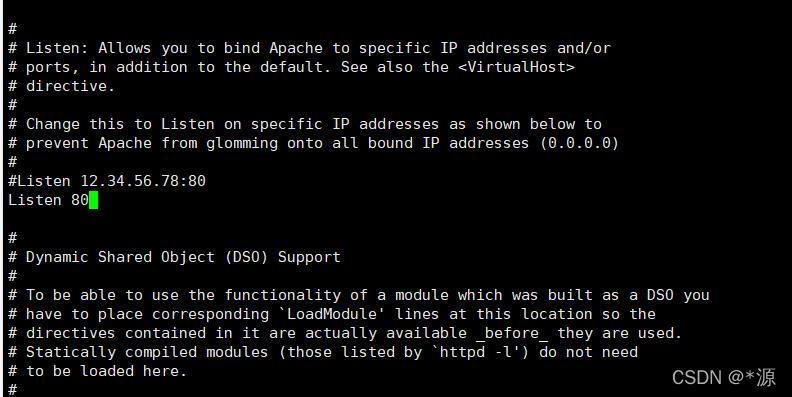Click the 'functionality' word in DSO comment
792x397 pixels.
282,295
